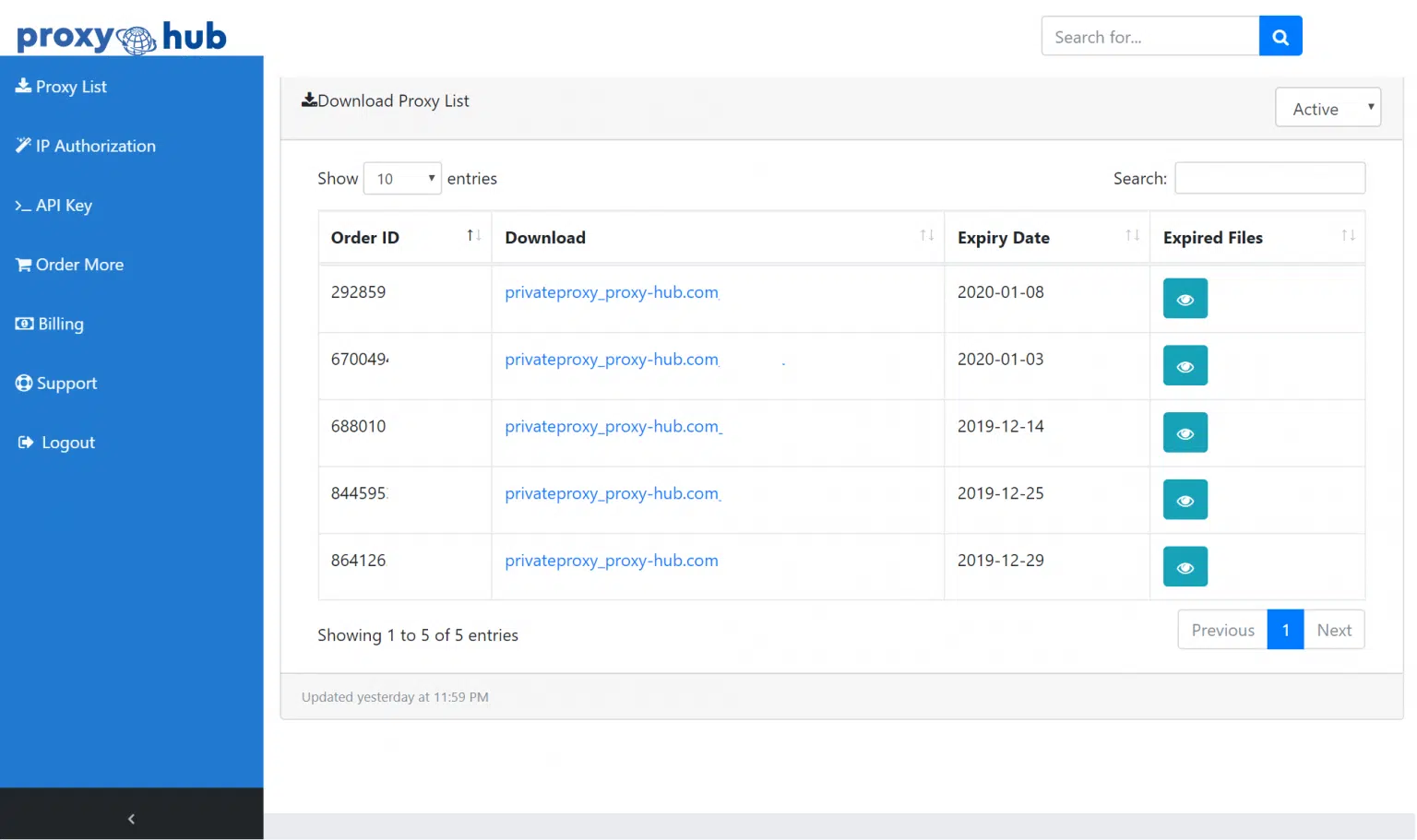View expired files for order 292859
The height and width of the screenshot is (840, 1417).
[x=1185, y=298]
